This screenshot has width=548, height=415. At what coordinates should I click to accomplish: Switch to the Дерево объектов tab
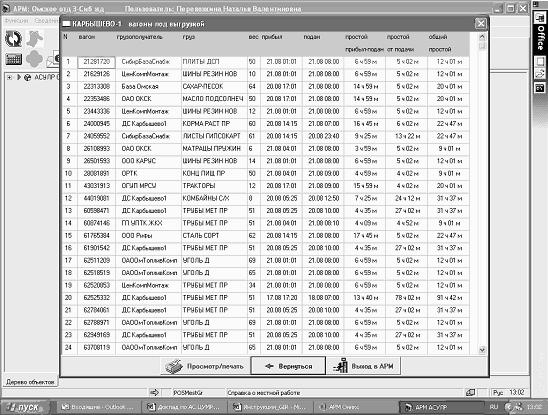click(30, 382)
